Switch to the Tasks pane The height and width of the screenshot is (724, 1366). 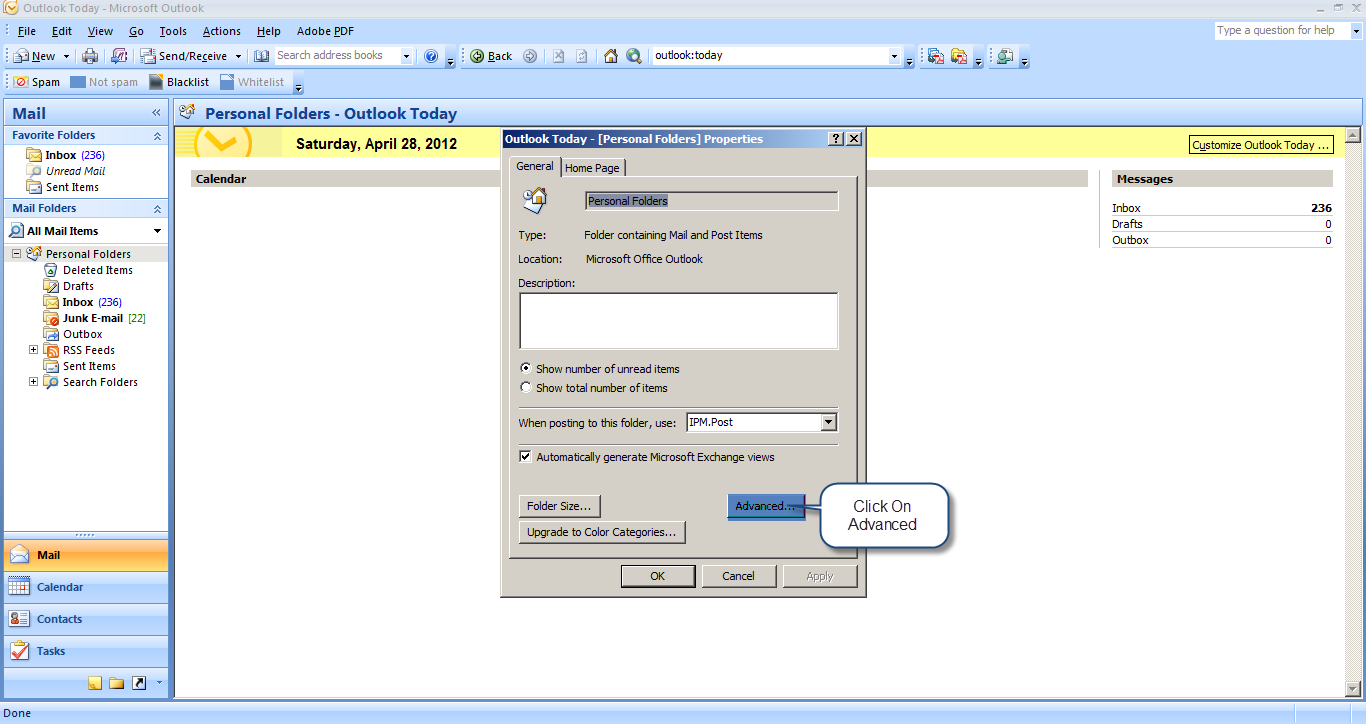[x=86, y=651]
